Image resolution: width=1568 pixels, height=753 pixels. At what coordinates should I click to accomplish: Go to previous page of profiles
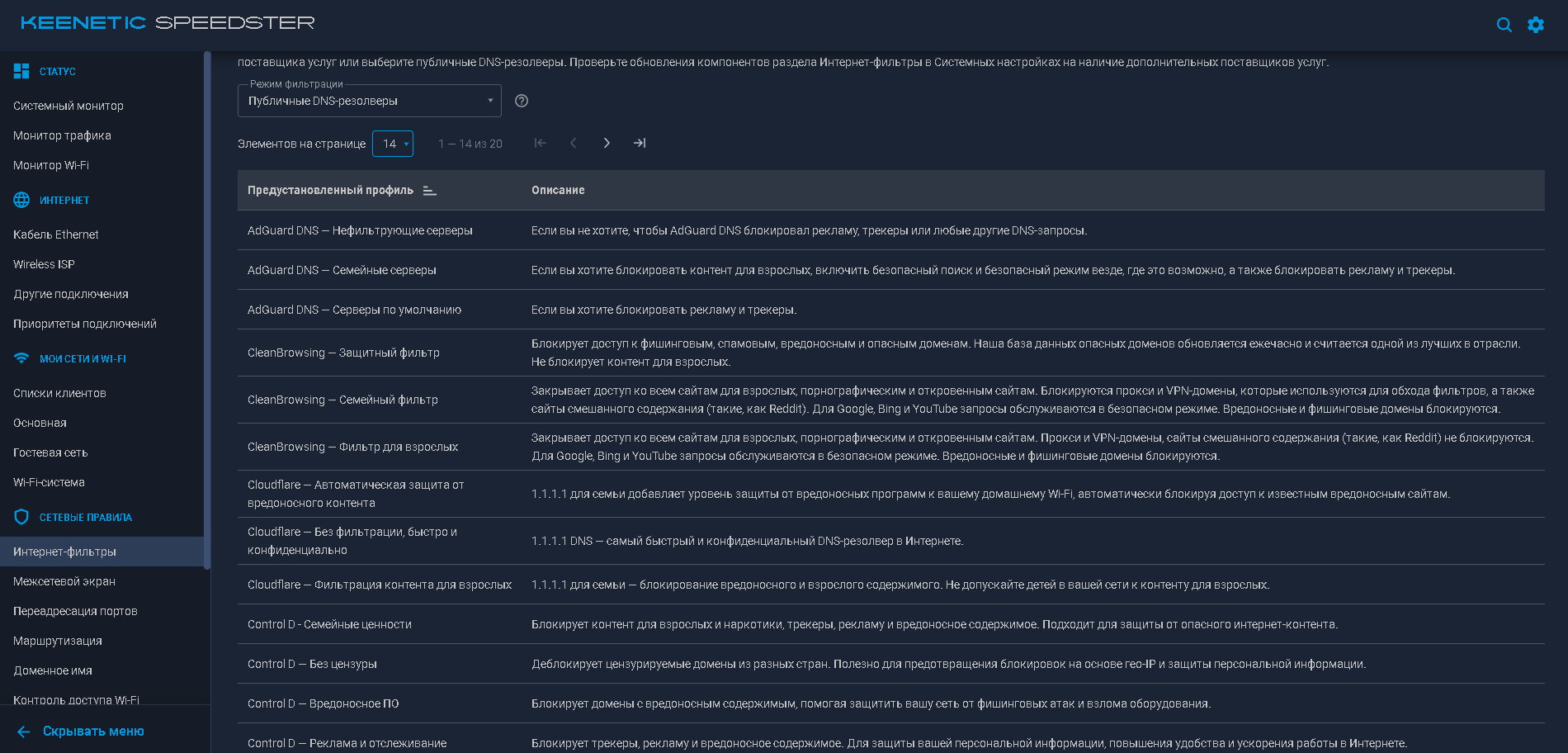[574, 143]
